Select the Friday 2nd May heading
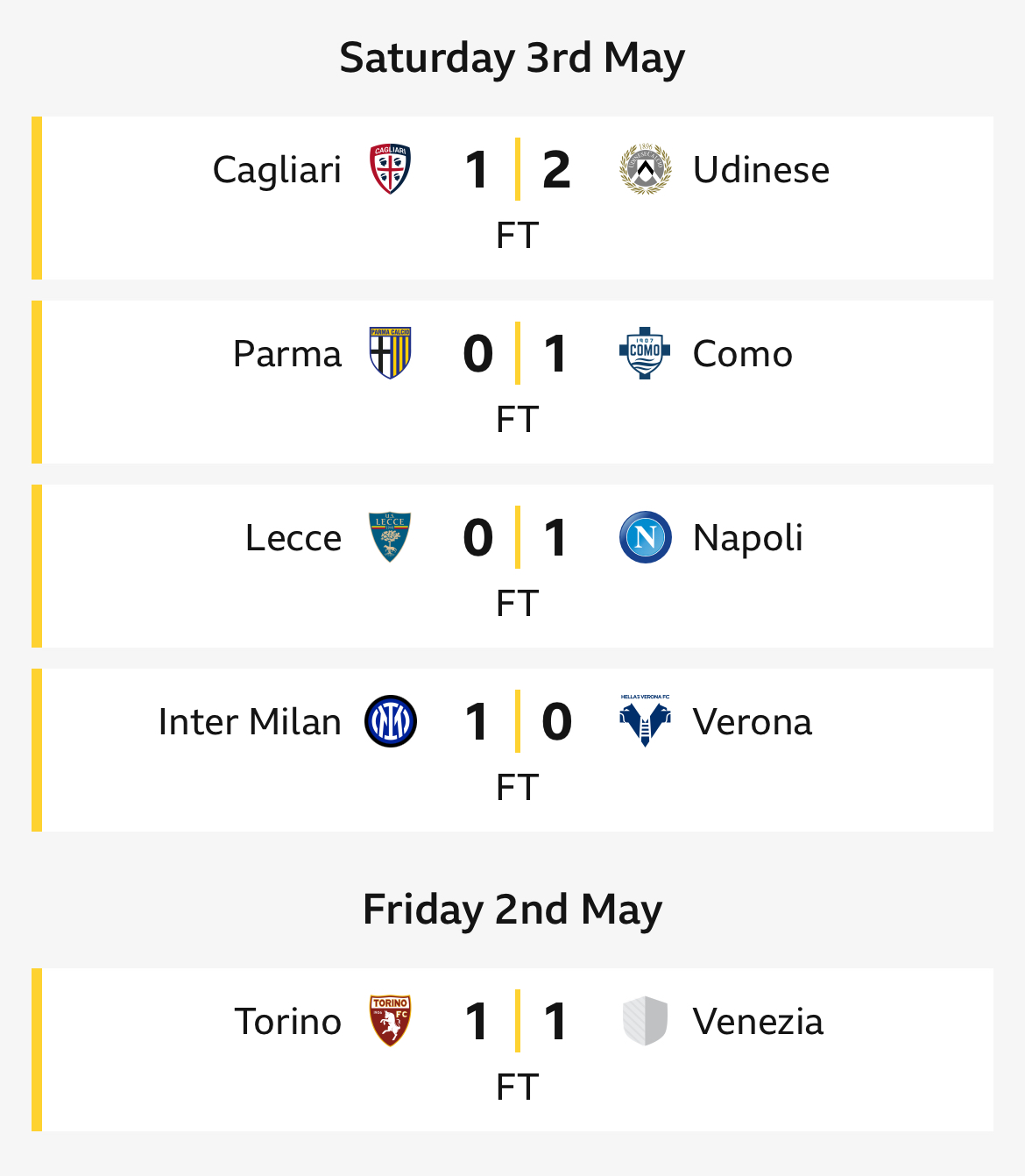This screenshot has height=1176, width=1025. point(512,910)
